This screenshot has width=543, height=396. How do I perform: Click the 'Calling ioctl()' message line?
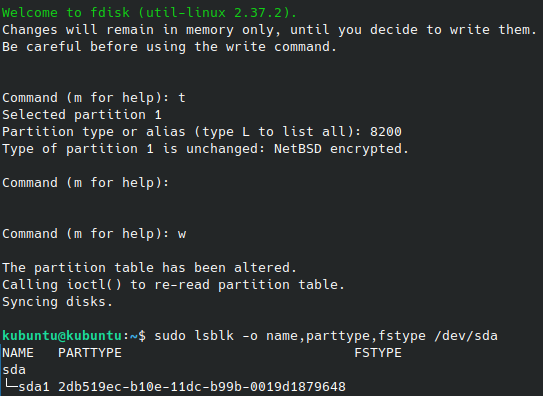pyautogui.click(x=173, y=285)
